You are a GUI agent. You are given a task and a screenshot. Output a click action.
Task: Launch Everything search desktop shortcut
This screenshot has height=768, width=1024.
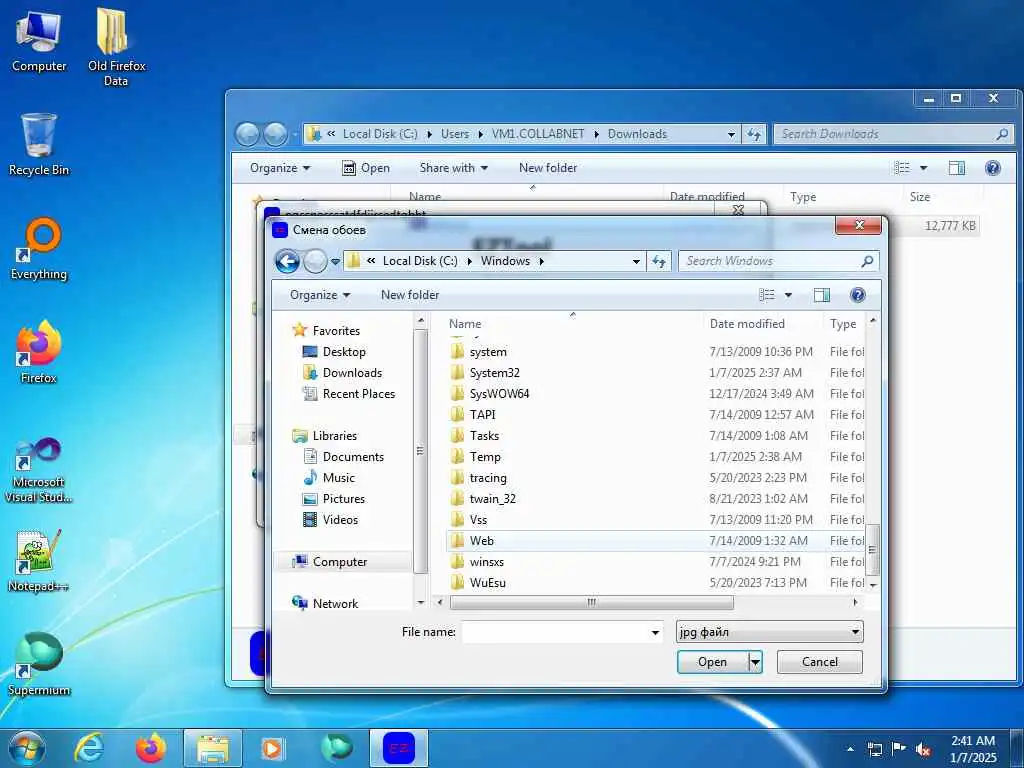tap(39, 249)
